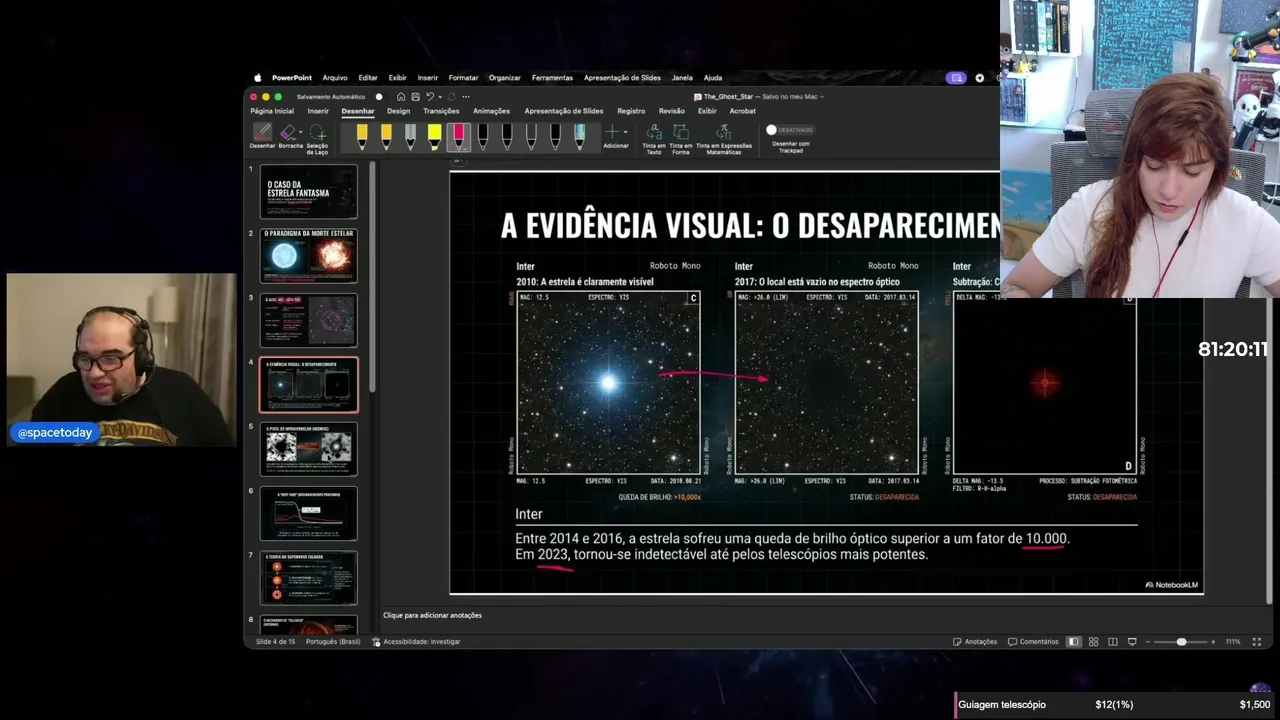This screenshot has height=720, width=1280.
Task: Select the Borracha eraser tool
Action: click(x=288, y=136)
